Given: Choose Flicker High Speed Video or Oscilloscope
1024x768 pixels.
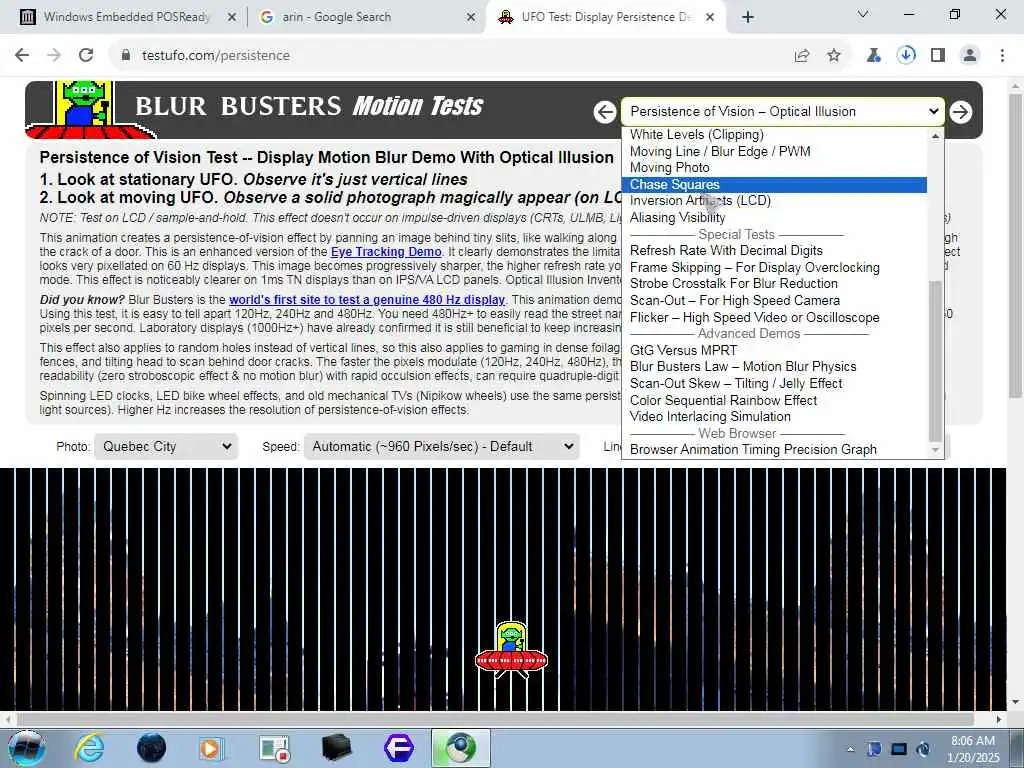Looking at the screenshot, I should tap(774, 317).
